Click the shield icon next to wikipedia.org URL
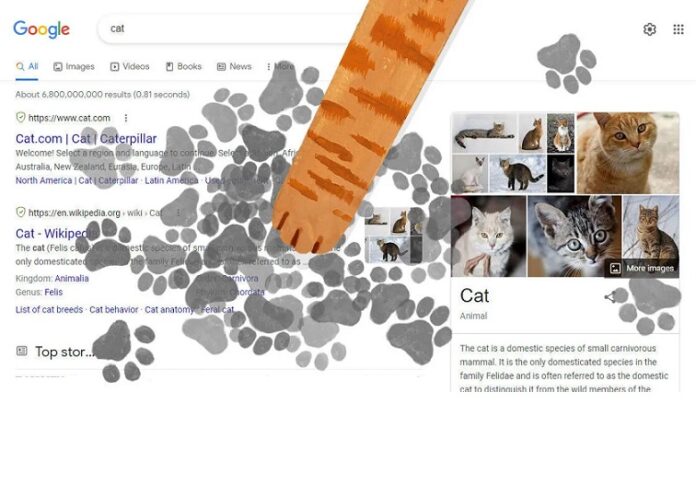This screenshot has width=696, height=484. tap(20, 212)
